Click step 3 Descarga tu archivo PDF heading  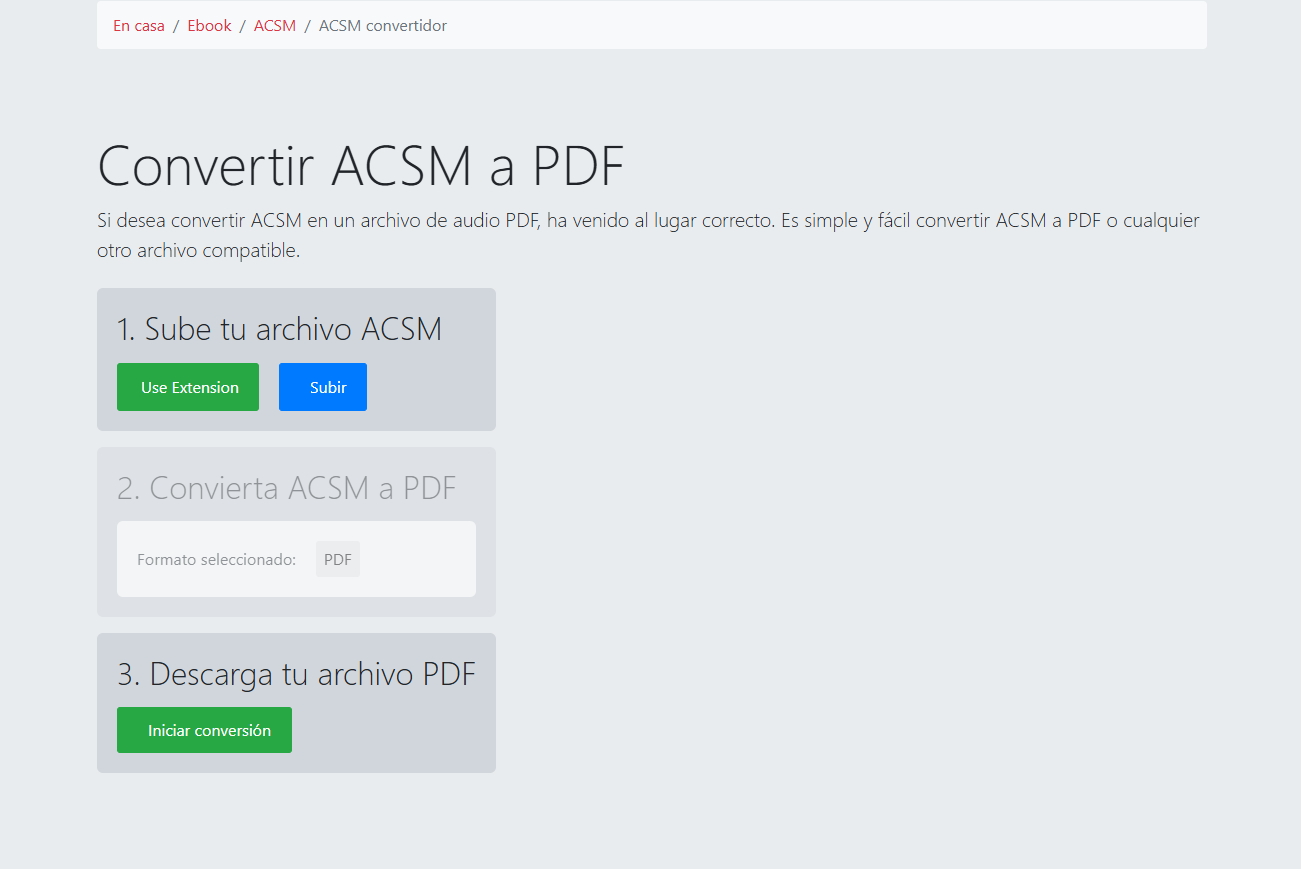pyautogui.click(x=296, y=674)
